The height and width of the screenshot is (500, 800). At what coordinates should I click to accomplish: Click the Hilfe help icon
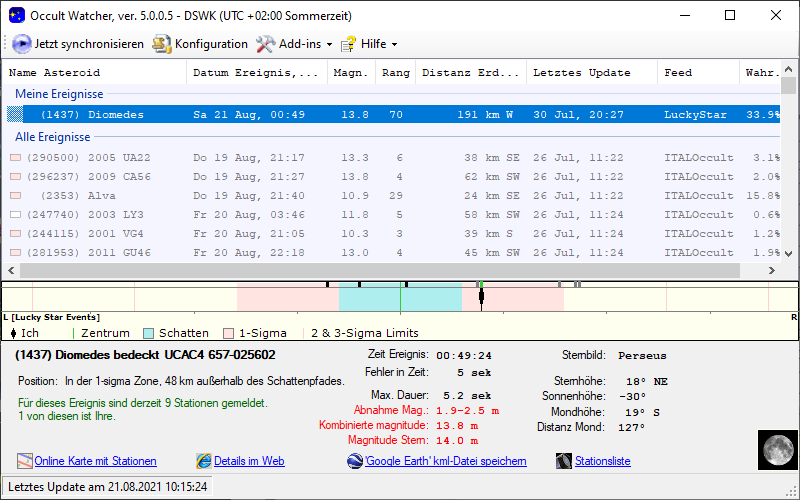348,44
